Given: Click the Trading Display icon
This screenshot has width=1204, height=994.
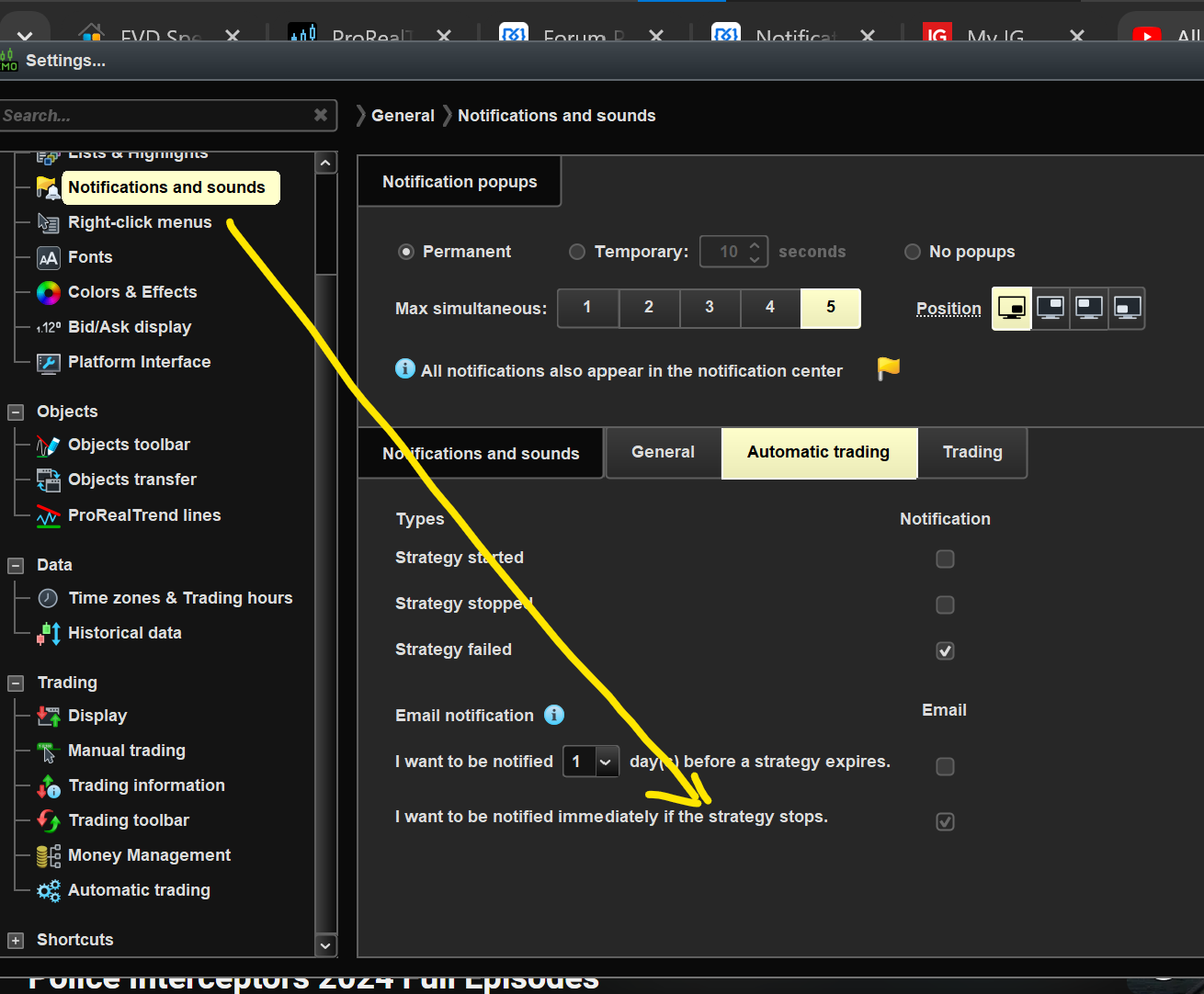Looking at the screenshot, I should pos(48,717).
